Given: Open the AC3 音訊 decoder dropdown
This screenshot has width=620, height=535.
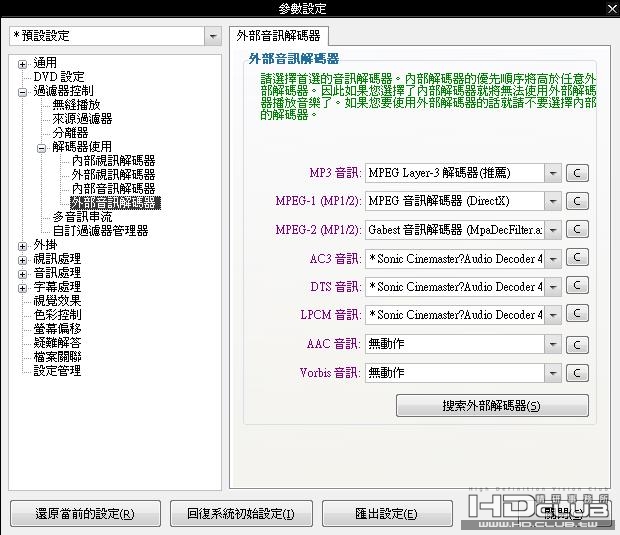Looking at the screenshot, I should click(x=553, y=259).
